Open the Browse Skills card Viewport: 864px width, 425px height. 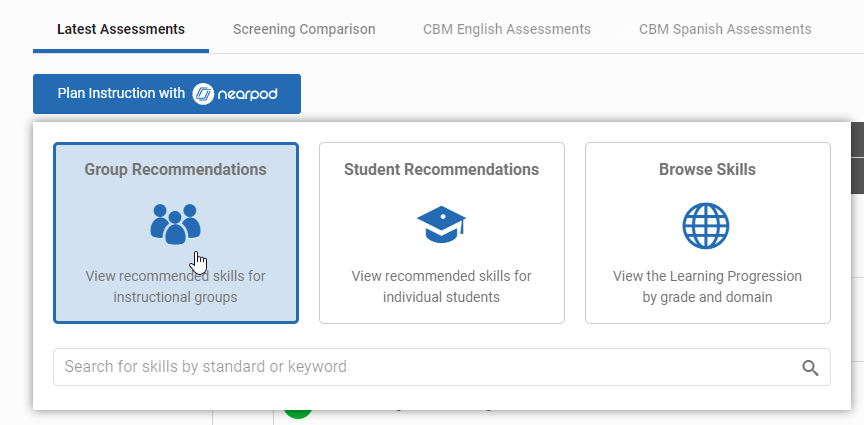click(708, 233)
